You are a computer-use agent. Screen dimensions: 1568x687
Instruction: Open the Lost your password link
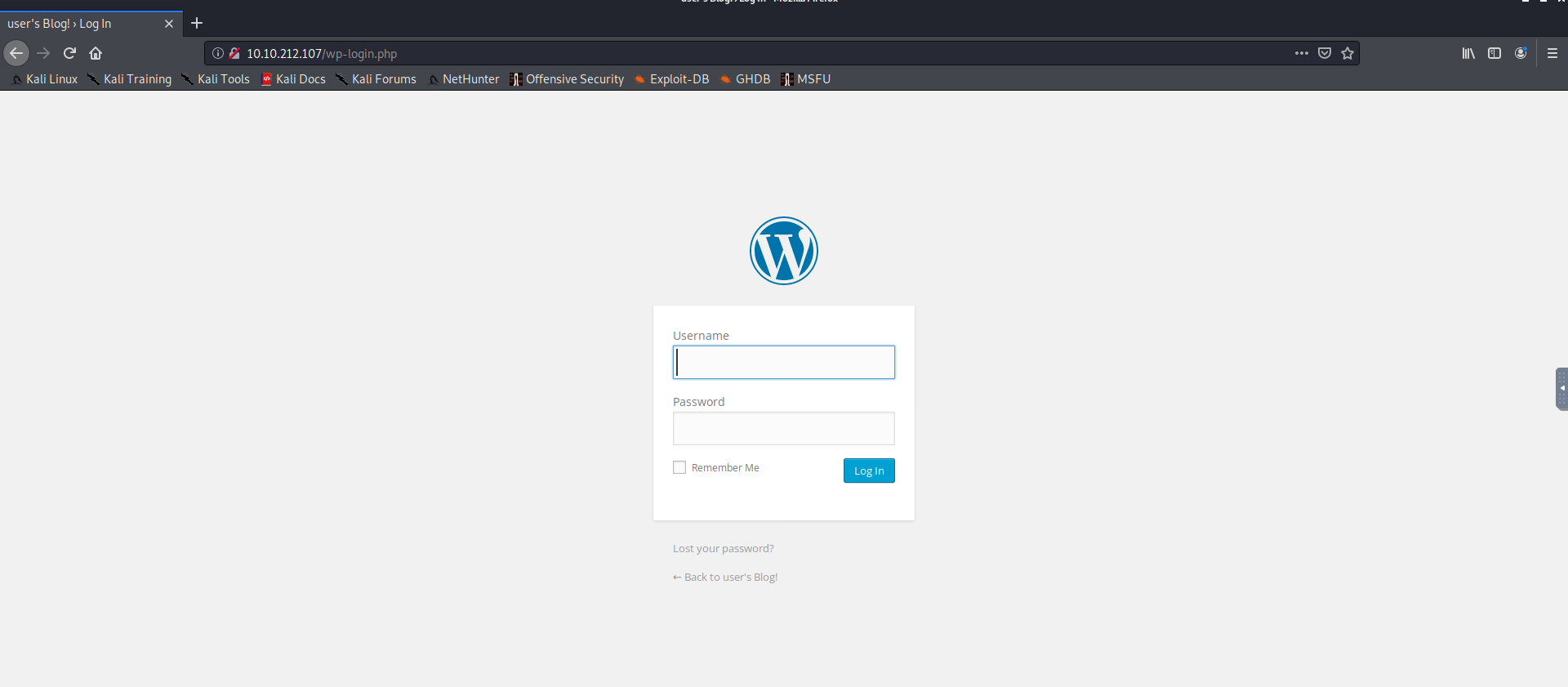[x=724, y=548]
